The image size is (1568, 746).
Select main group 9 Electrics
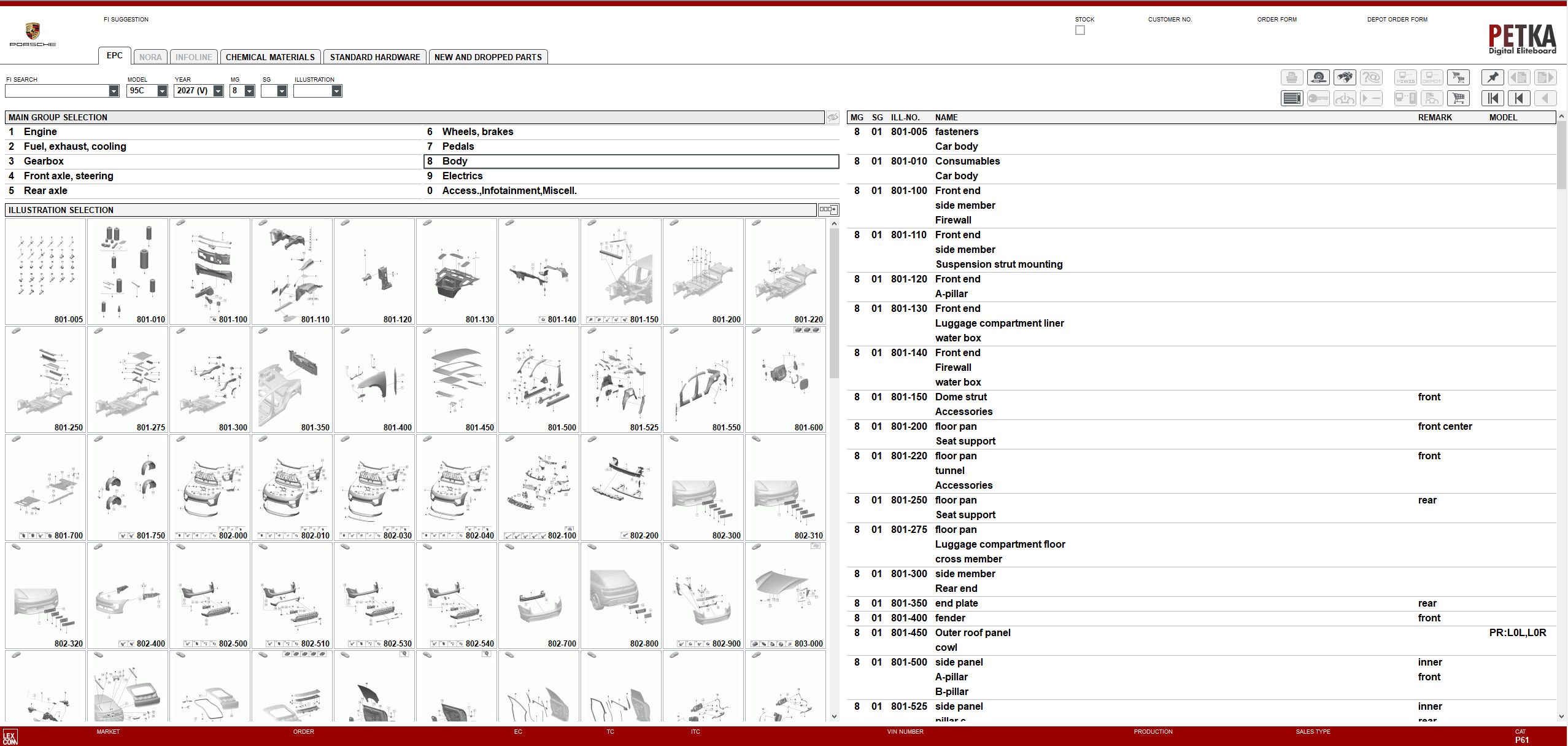point(631,176)
